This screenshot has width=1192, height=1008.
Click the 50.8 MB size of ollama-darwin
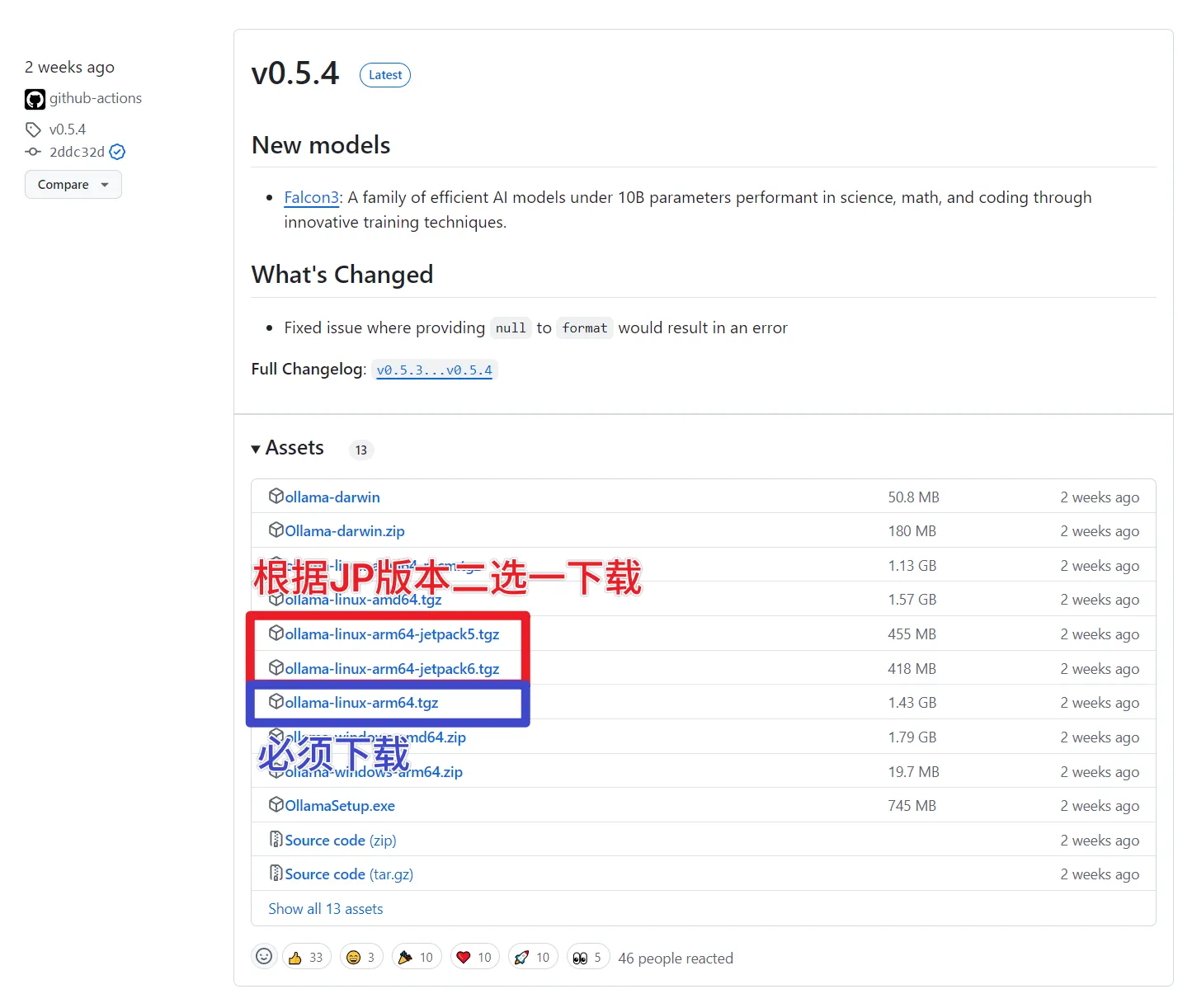tap(913, 497)
